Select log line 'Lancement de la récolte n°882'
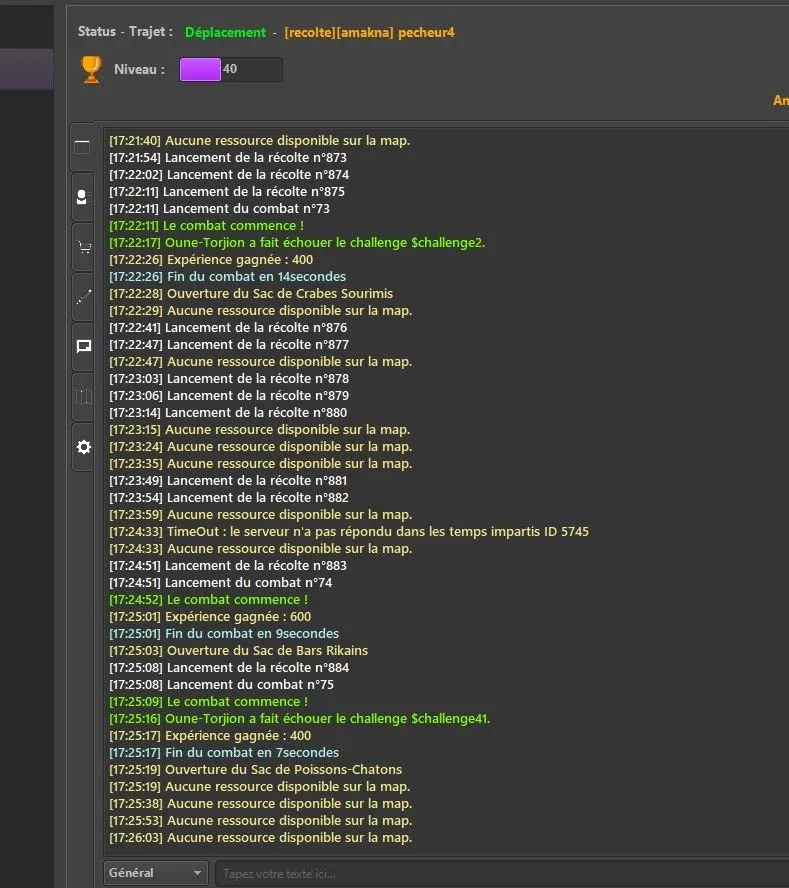 tap(229, 497)
